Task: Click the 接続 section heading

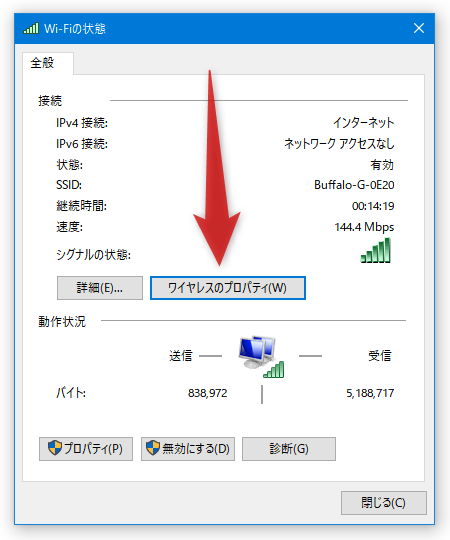Action: coord(50,101)
